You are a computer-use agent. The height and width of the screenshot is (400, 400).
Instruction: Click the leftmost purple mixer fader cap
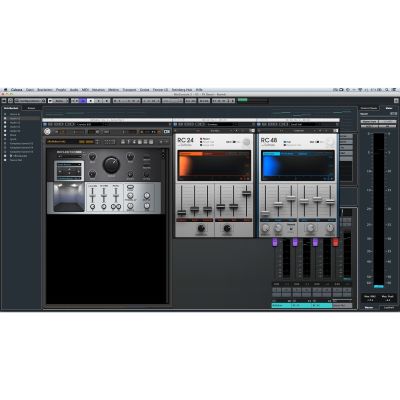pos(275,242)
